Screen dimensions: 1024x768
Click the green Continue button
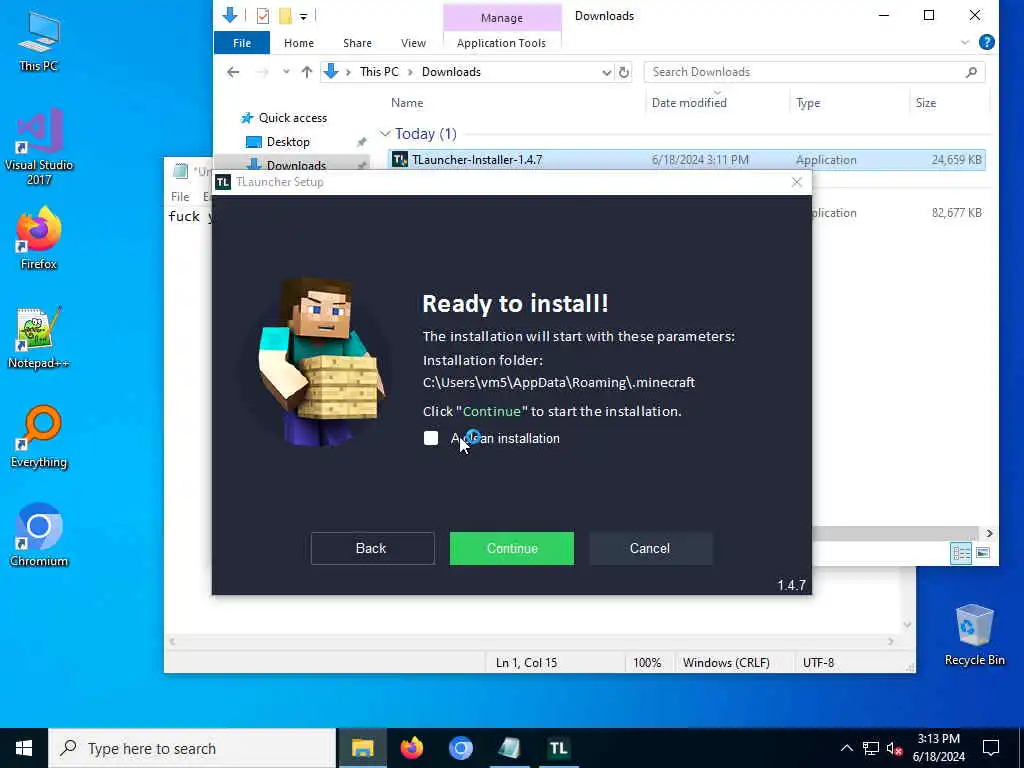pyautogui.click(x=511, y=548)
